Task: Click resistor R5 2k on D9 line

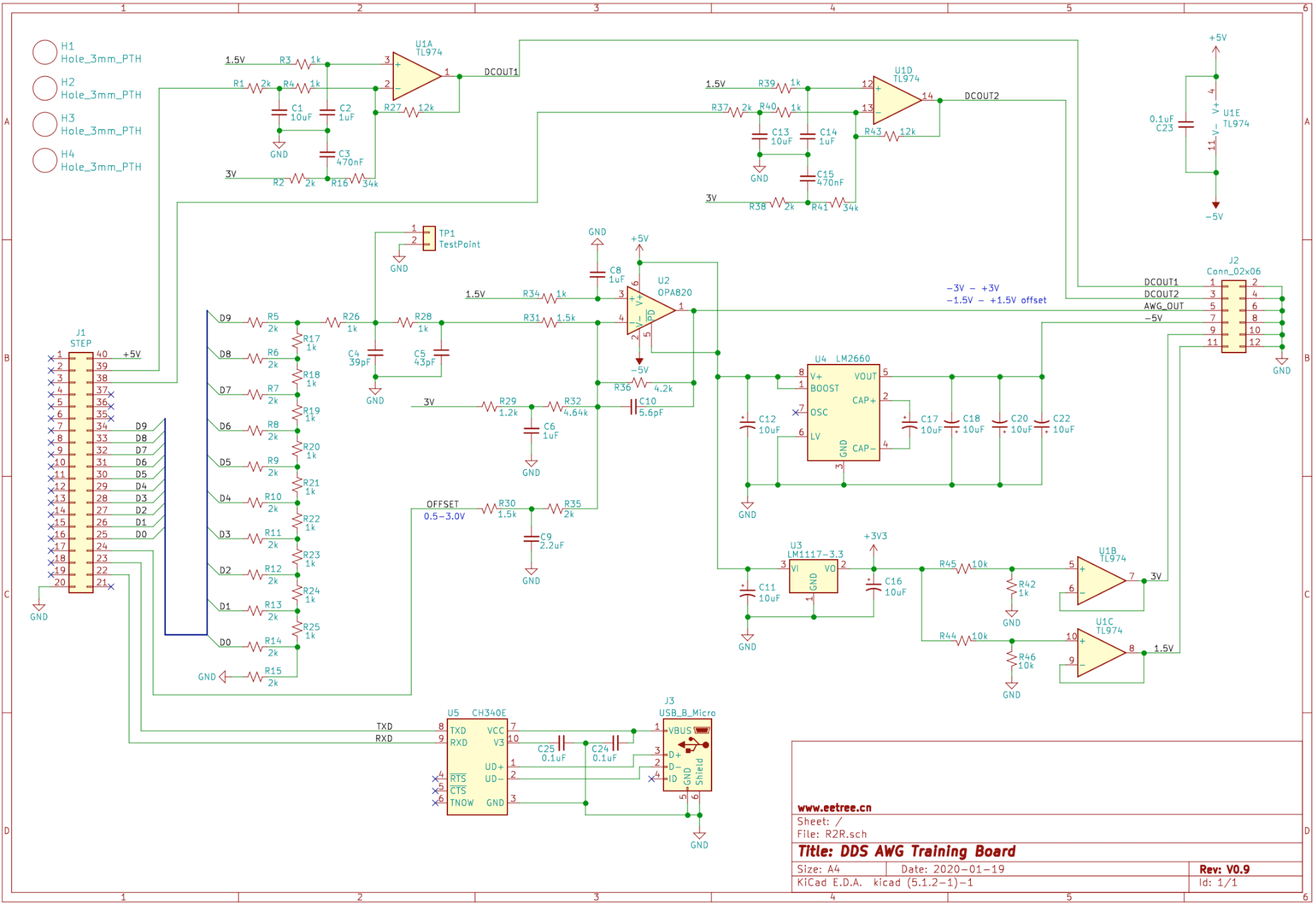Action: 255,322
